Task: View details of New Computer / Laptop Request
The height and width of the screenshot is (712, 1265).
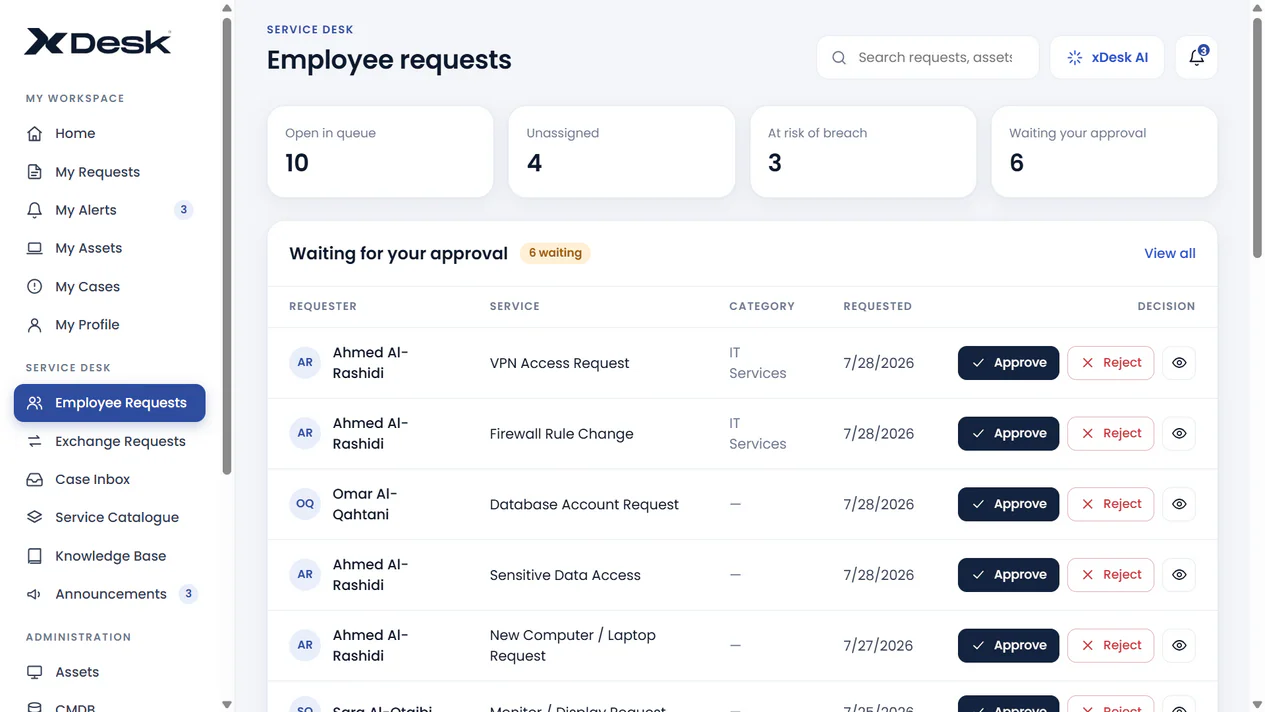Action: click(x=1179, y=645)
